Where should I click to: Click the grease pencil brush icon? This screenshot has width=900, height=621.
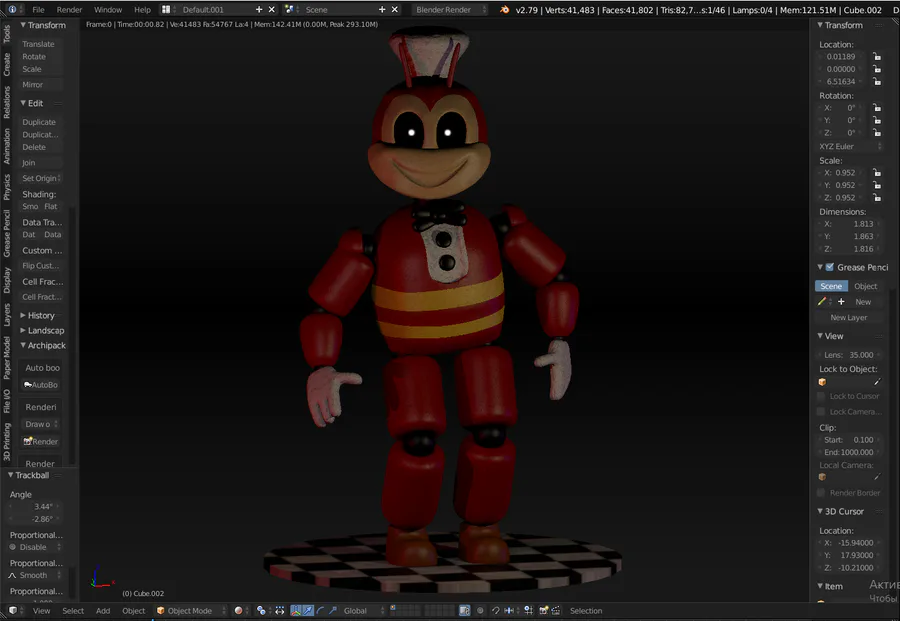point(822,301)
